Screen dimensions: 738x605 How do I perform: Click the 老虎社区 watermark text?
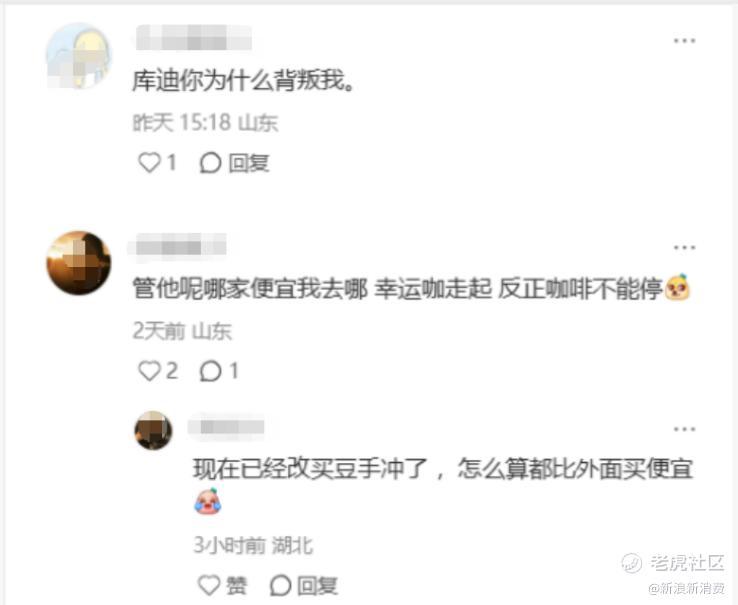click(687, 563)
